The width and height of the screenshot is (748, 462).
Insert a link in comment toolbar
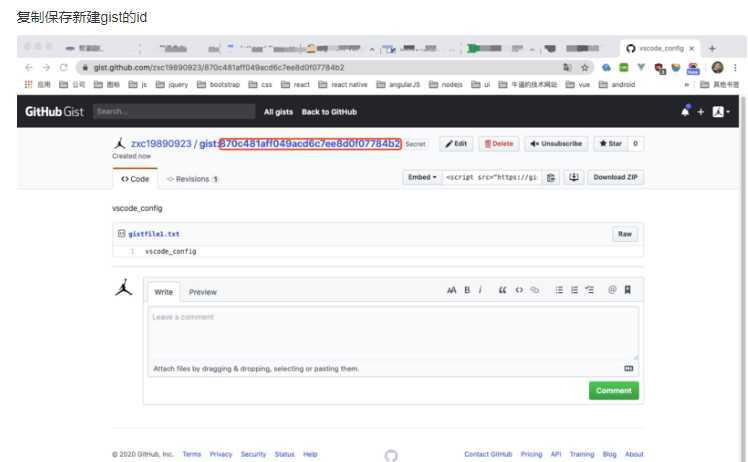coord(535,290)
